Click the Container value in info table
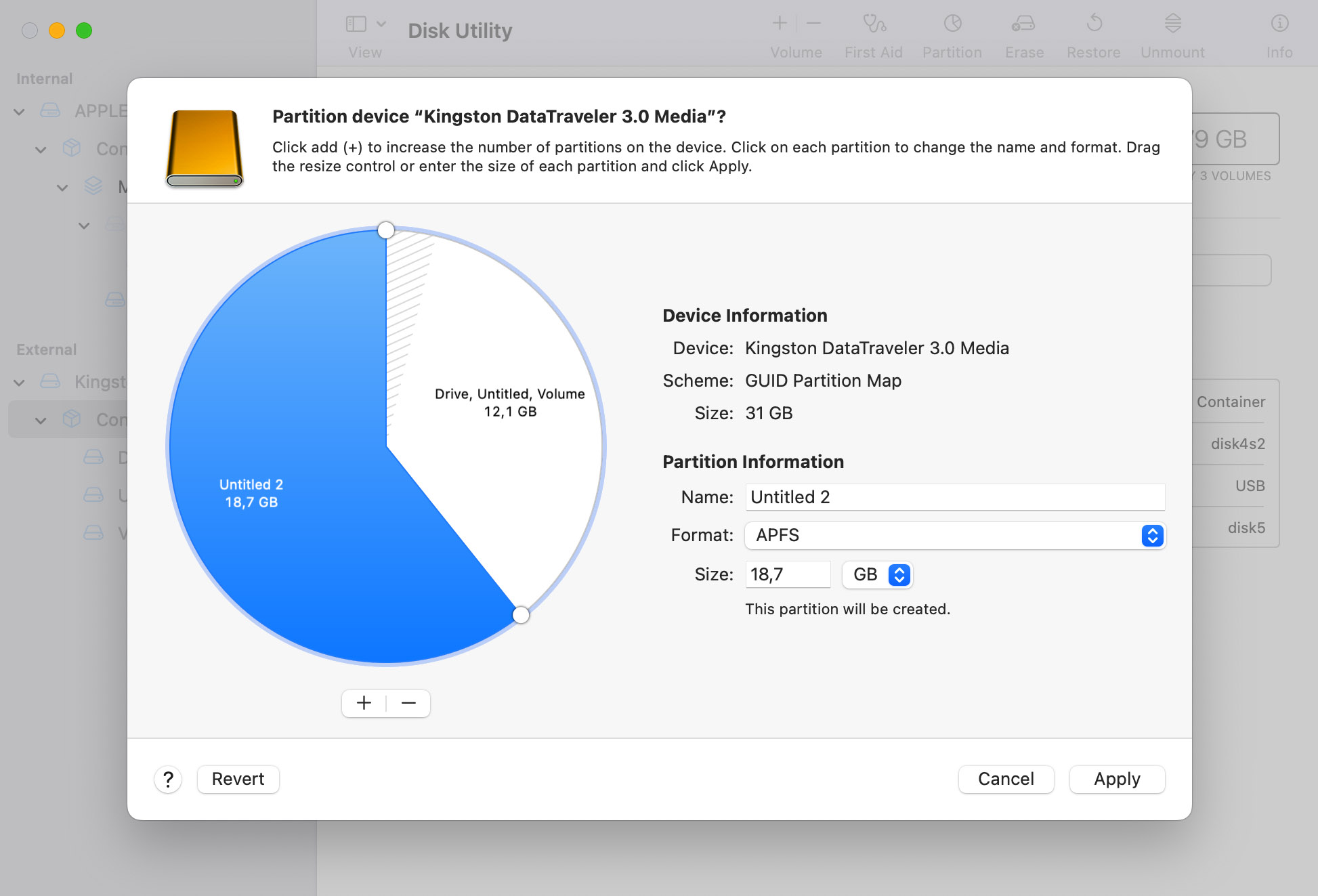 point(1231,402)
